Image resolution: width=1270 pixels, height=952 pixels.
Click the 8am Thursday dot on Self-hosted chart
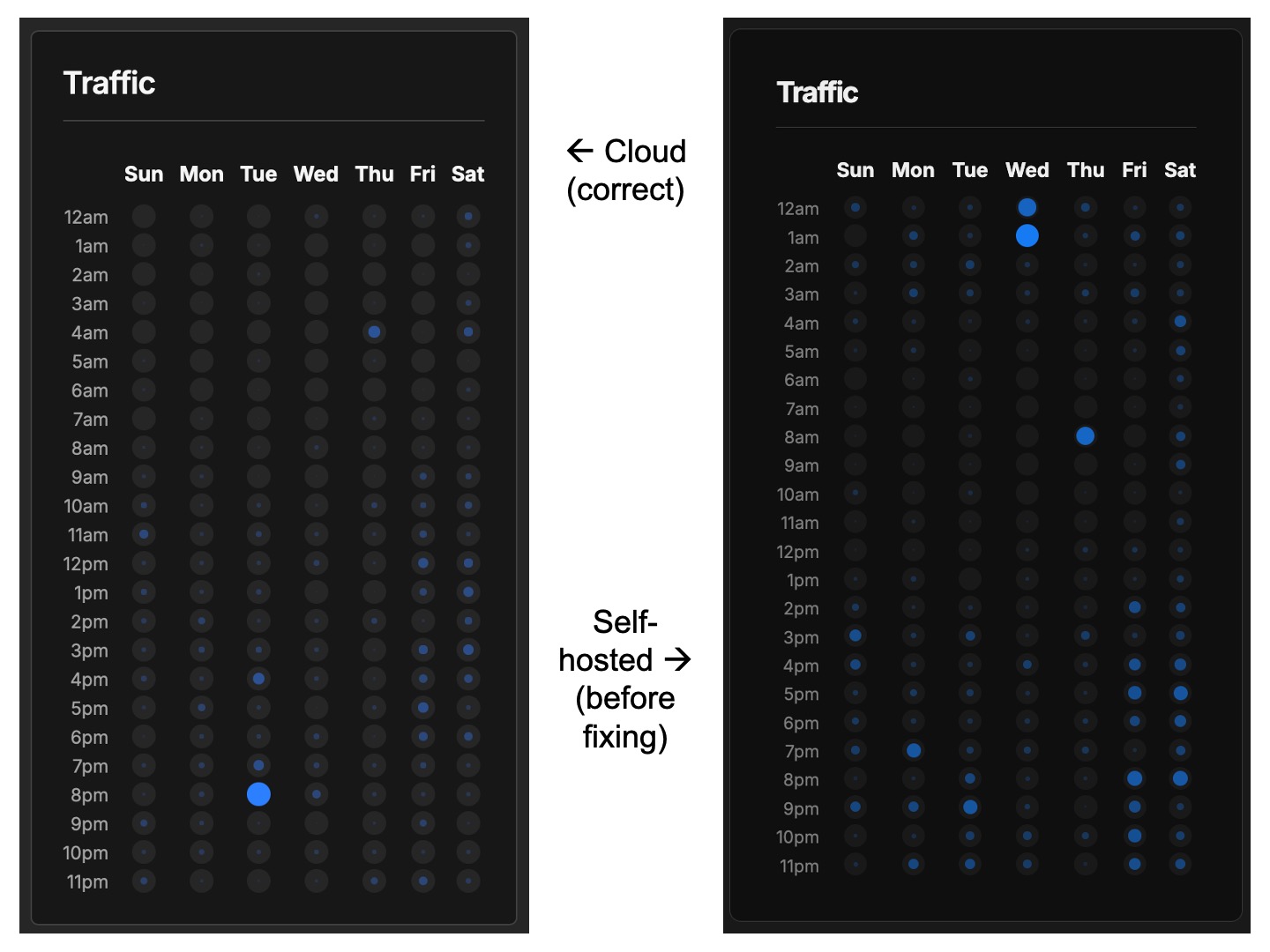click(x=1086, y=435)
